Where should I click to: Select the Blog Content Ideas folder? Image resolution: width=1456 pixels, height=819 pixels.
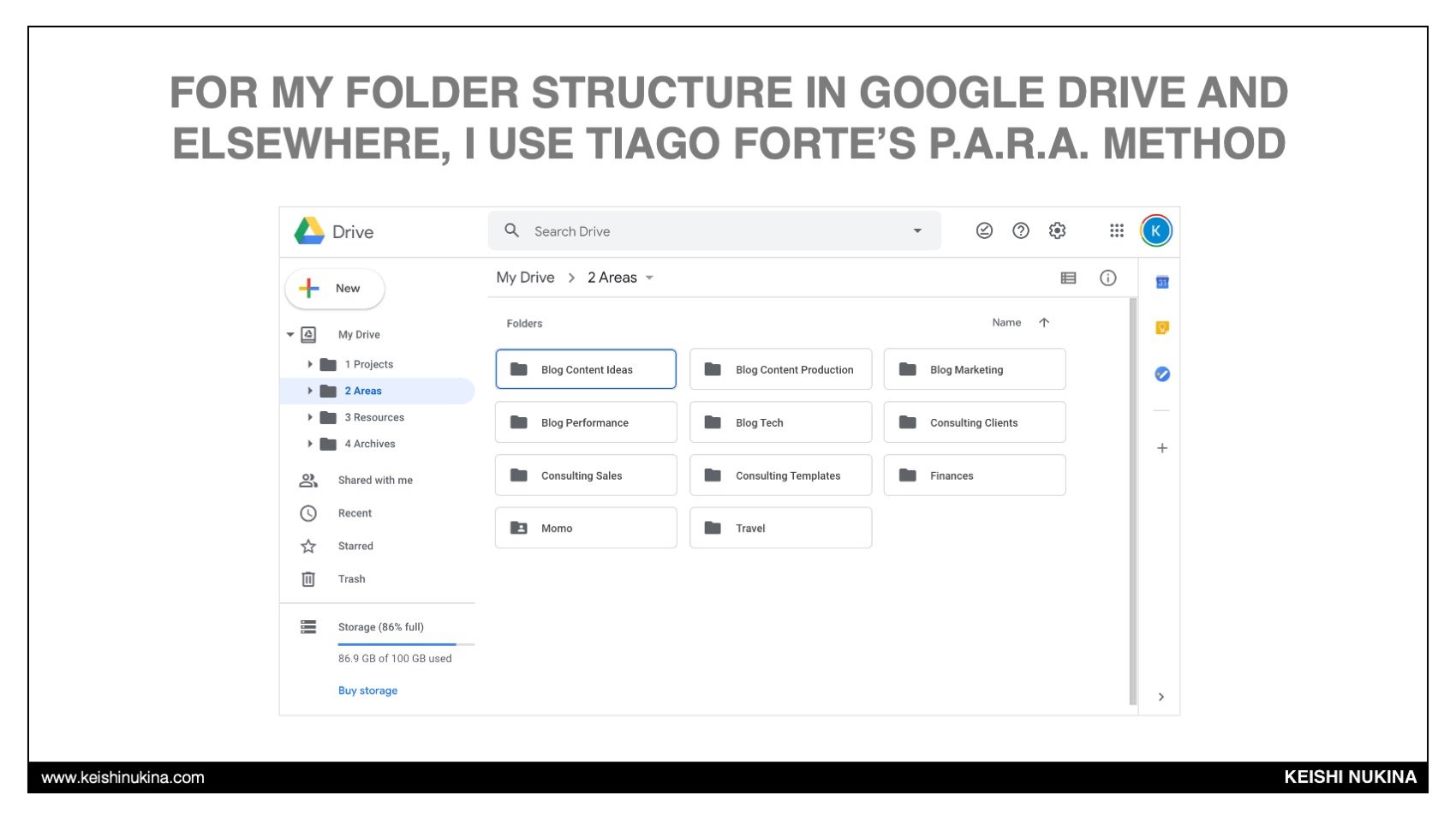pyautogui.click(x=586, y=369)
